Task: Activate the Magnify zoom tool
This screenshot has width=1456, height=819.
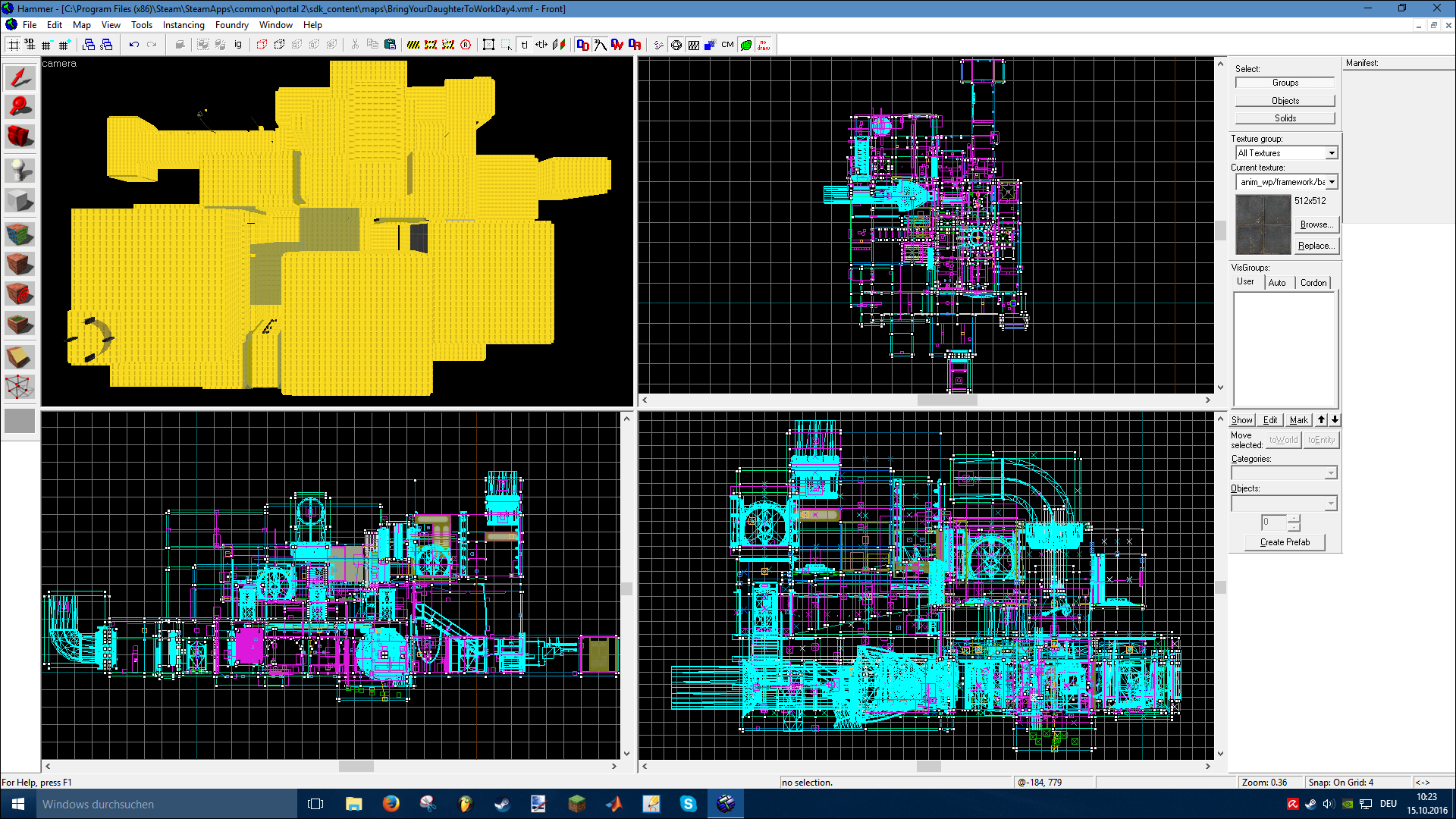Action: [x=20, y=106]
